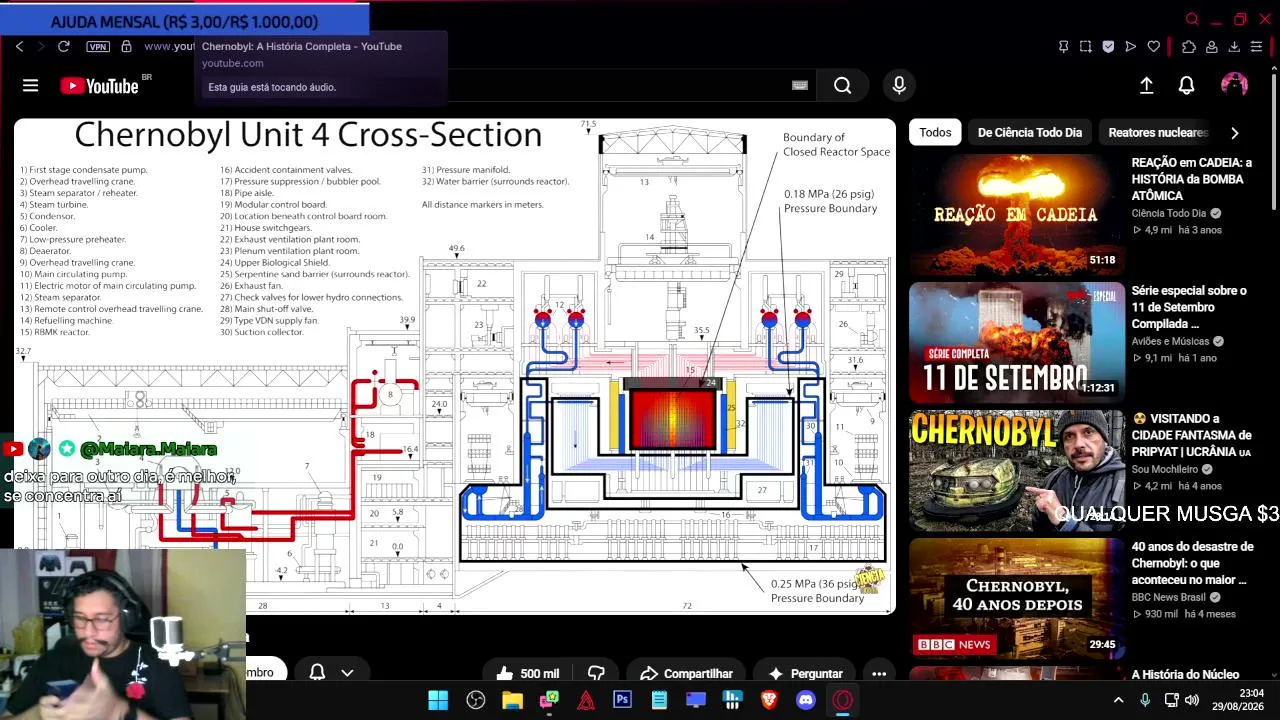Open '40 anos do desastre de Chernobyl' title
Screen dimensions: 1280x720
coord(1192,563)
